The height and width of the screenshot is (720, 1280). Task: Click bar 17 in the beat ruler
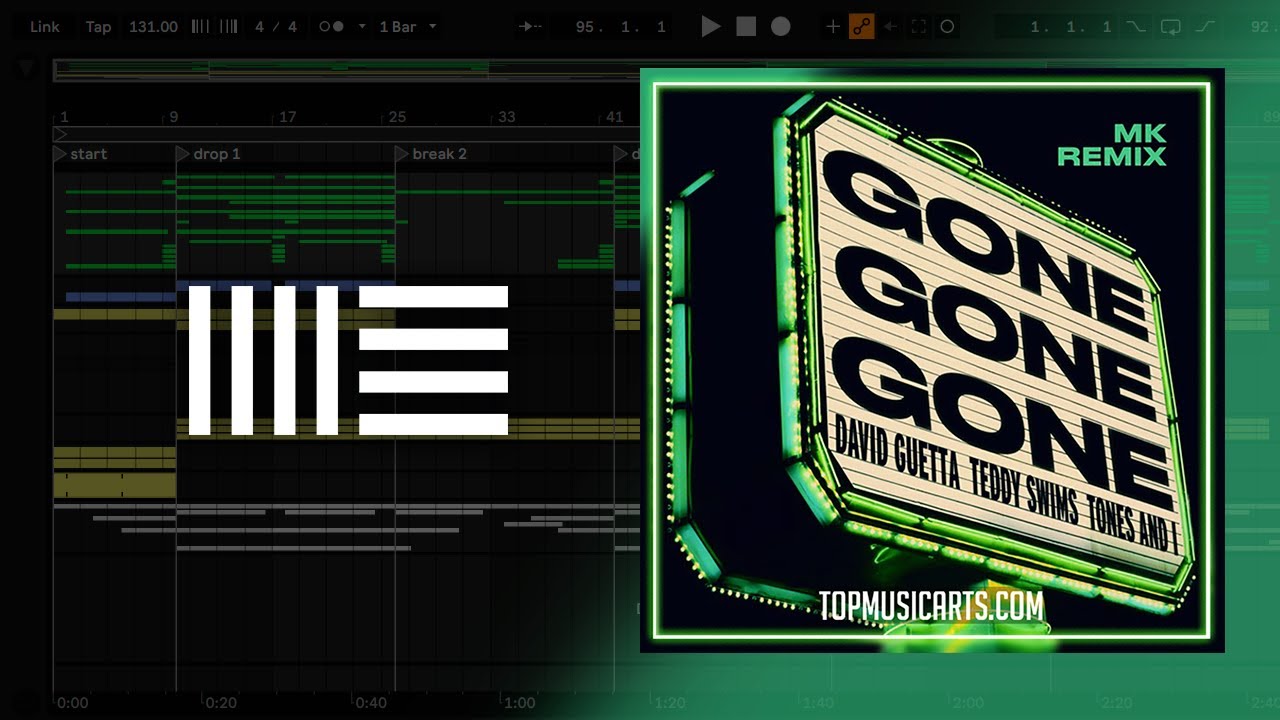(288, 117)
